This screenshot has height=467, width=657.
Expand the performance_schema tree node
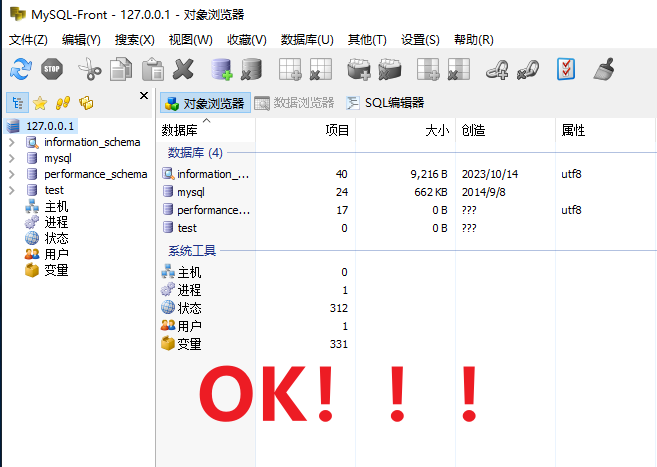(x=12, y=174)
